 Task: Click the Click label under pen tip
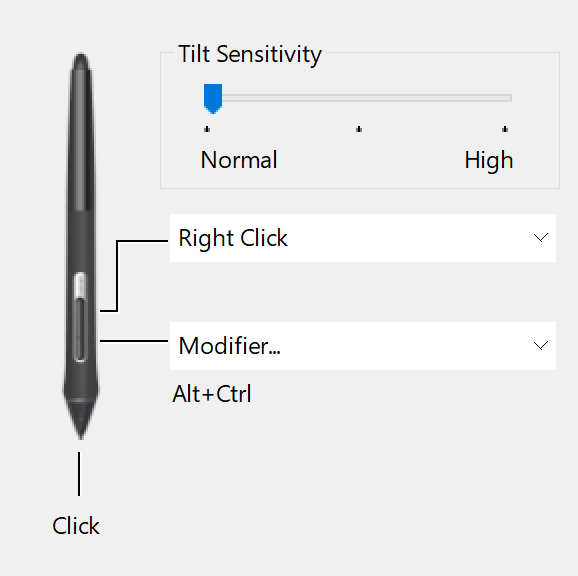tap(76, 526)
